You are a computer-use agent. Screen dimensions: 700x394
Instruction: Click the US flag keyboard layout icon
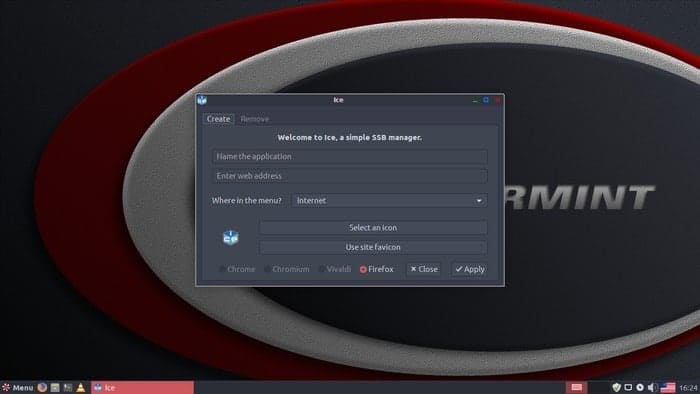(668, 387)
